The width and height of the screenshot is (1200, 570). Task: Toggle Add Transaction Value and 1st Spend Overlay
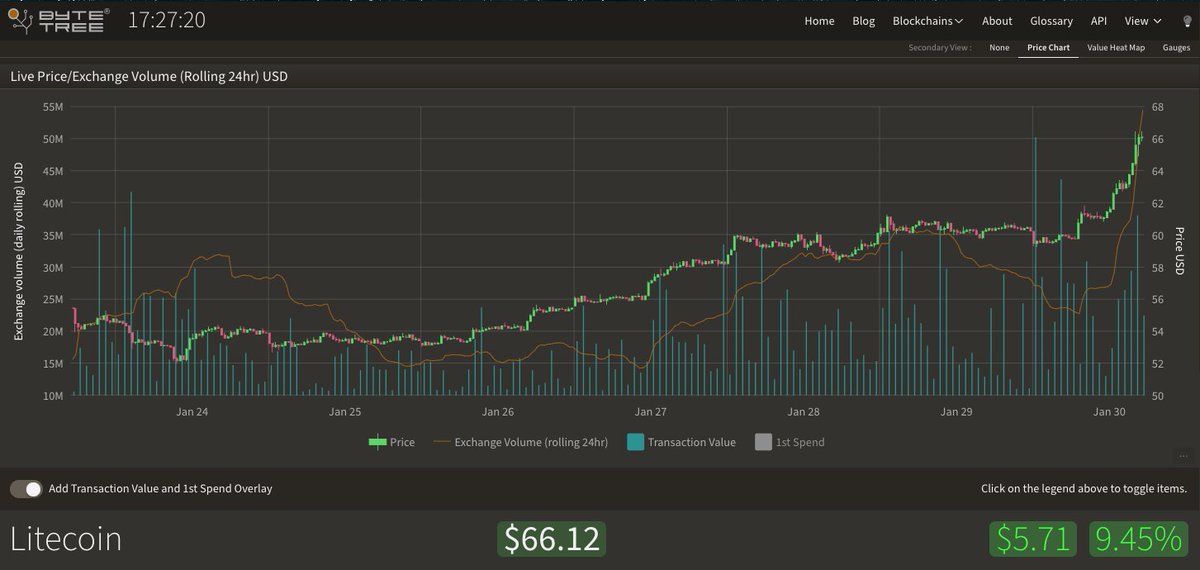[x=27, y=489]
